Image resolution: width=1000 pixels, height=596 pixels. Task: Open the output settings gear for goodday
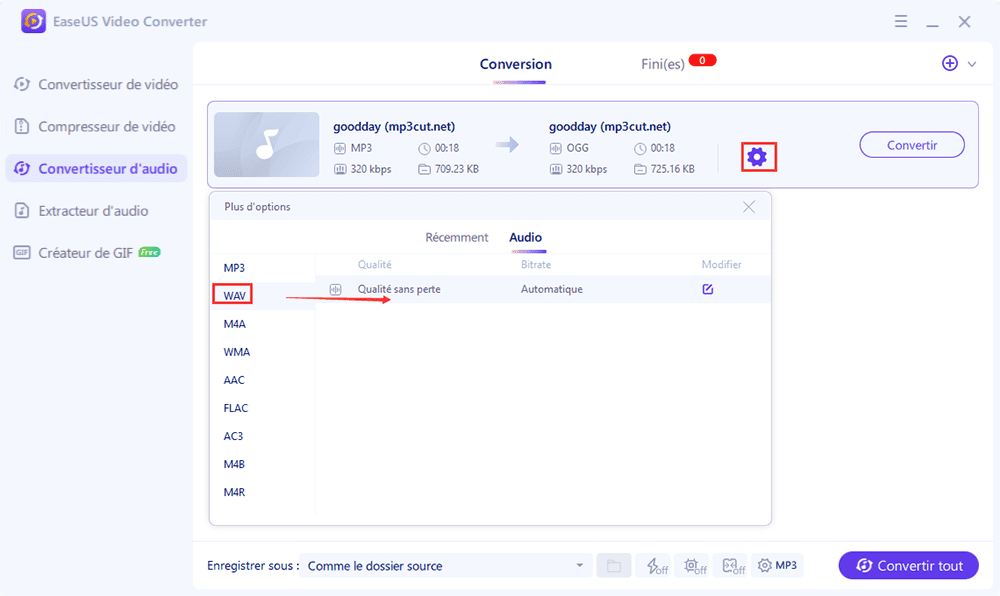(759, 156)
